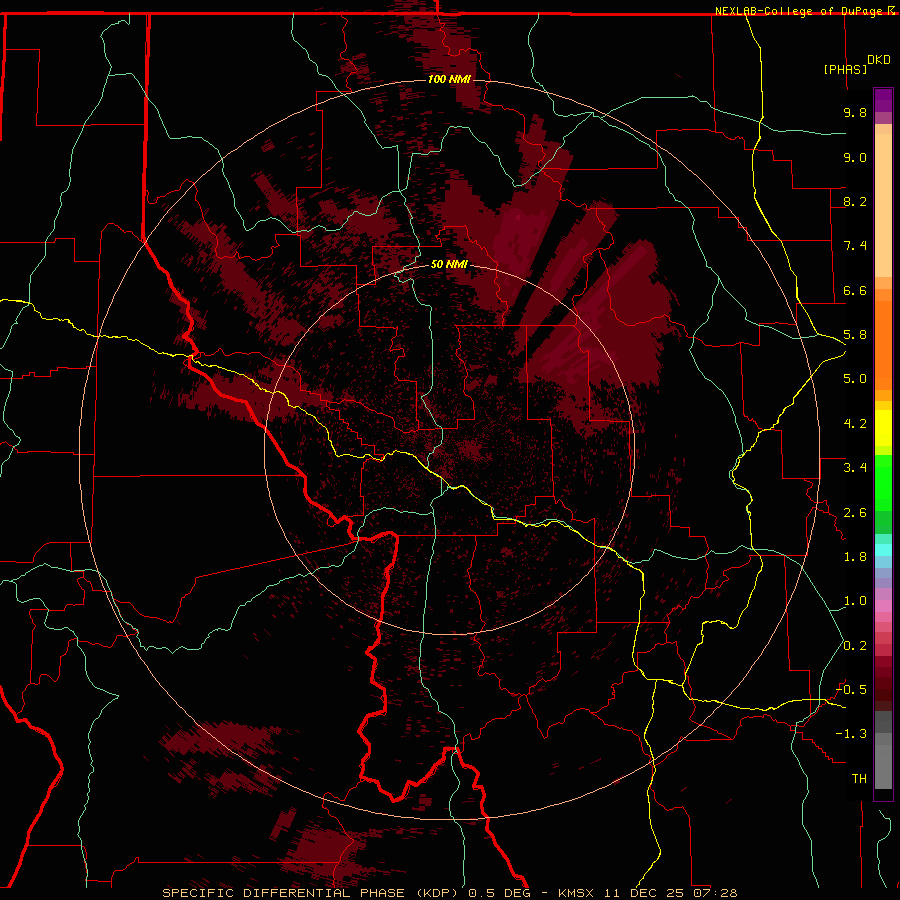Click the 50 NMI range ring label
900x900 pixels.
(449, 265)
